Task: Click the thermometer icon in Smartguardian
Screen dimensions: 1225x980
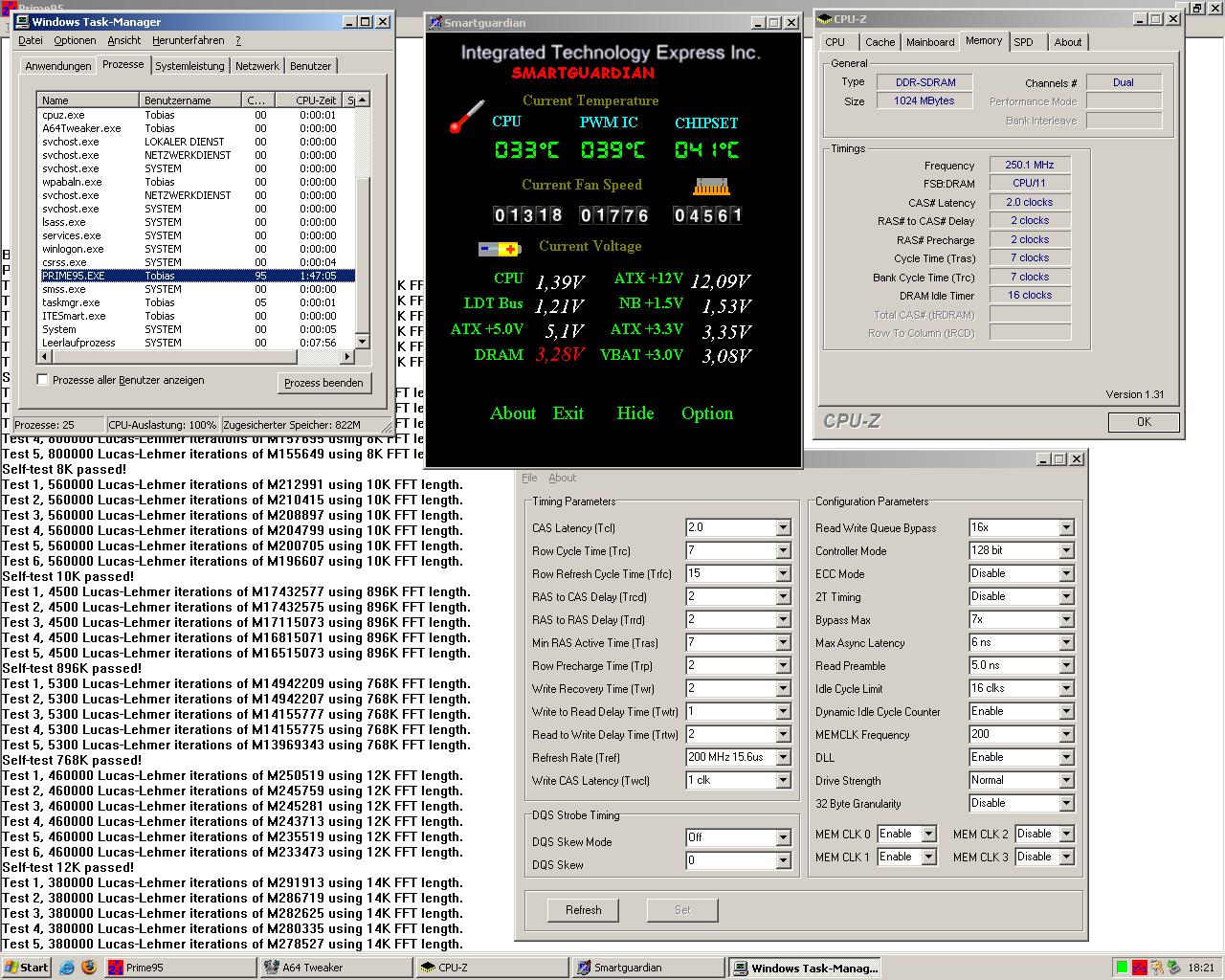Action: (467, 116)
